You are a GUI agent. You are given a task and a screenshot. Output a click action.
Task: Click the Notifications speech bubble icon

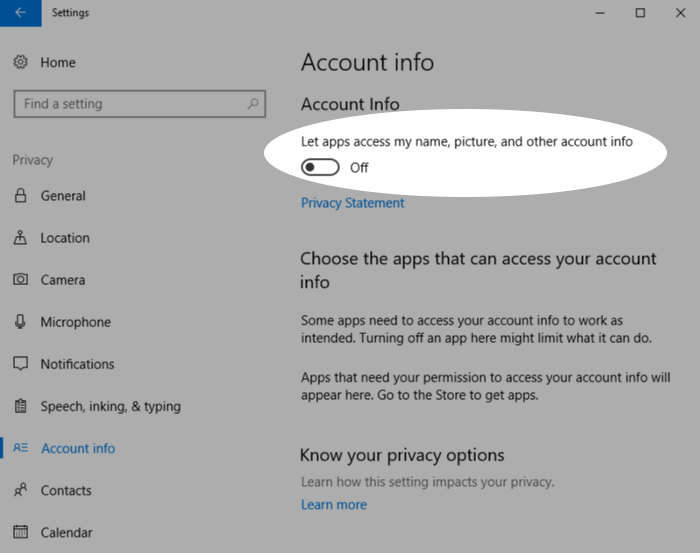(x=21, y=364)
